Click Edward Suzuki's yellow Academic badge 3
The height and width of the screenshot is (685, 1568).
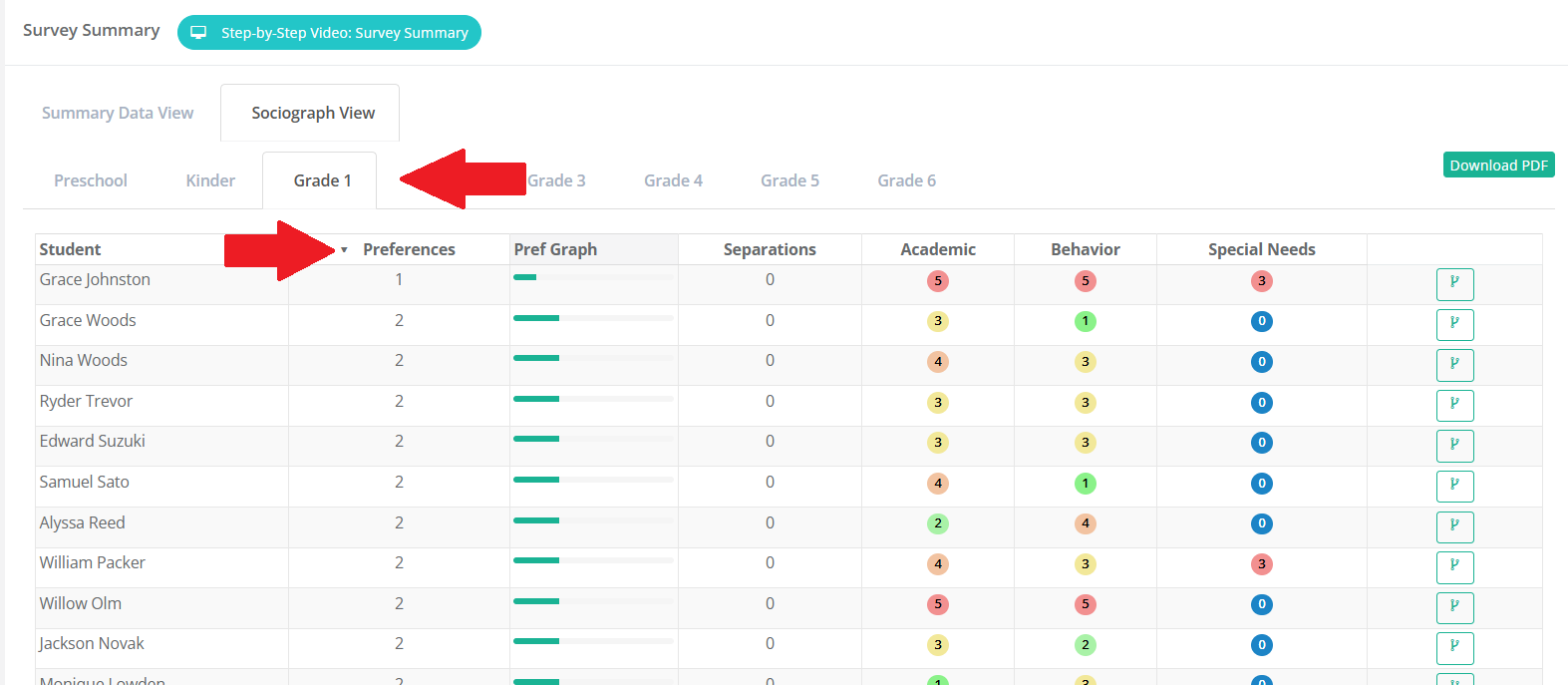[937, 443]
